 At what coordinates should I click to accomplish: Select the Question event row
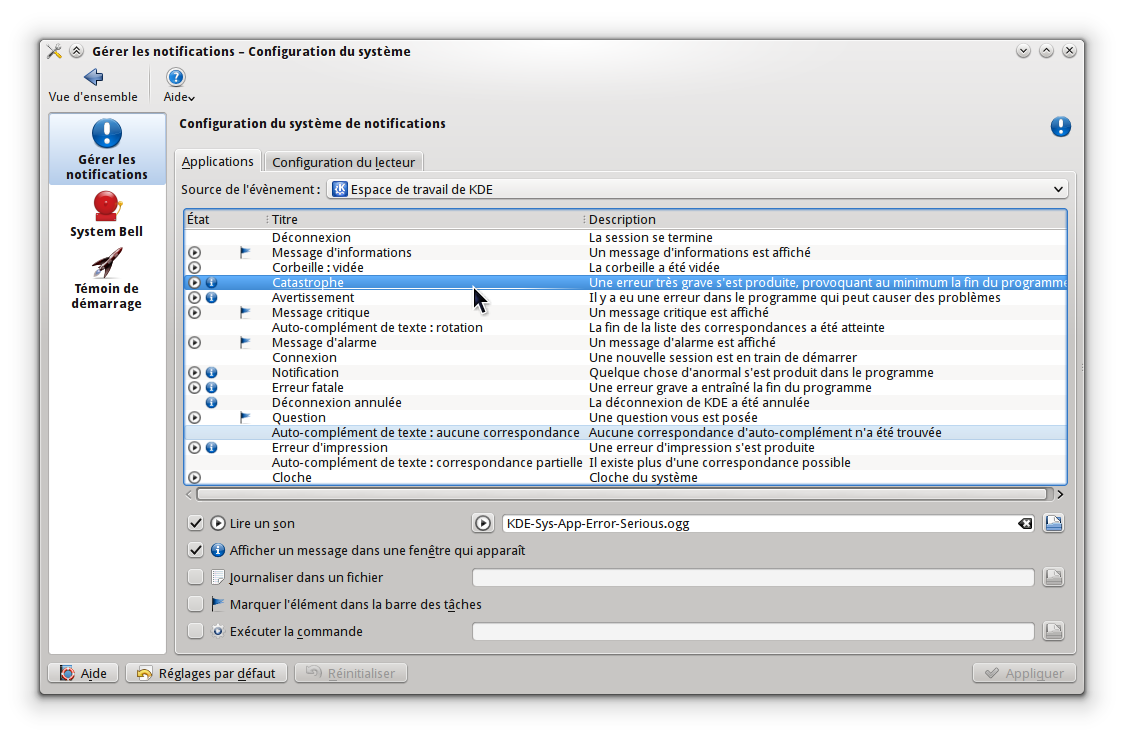pyautogui.click(x=625, y=418)
